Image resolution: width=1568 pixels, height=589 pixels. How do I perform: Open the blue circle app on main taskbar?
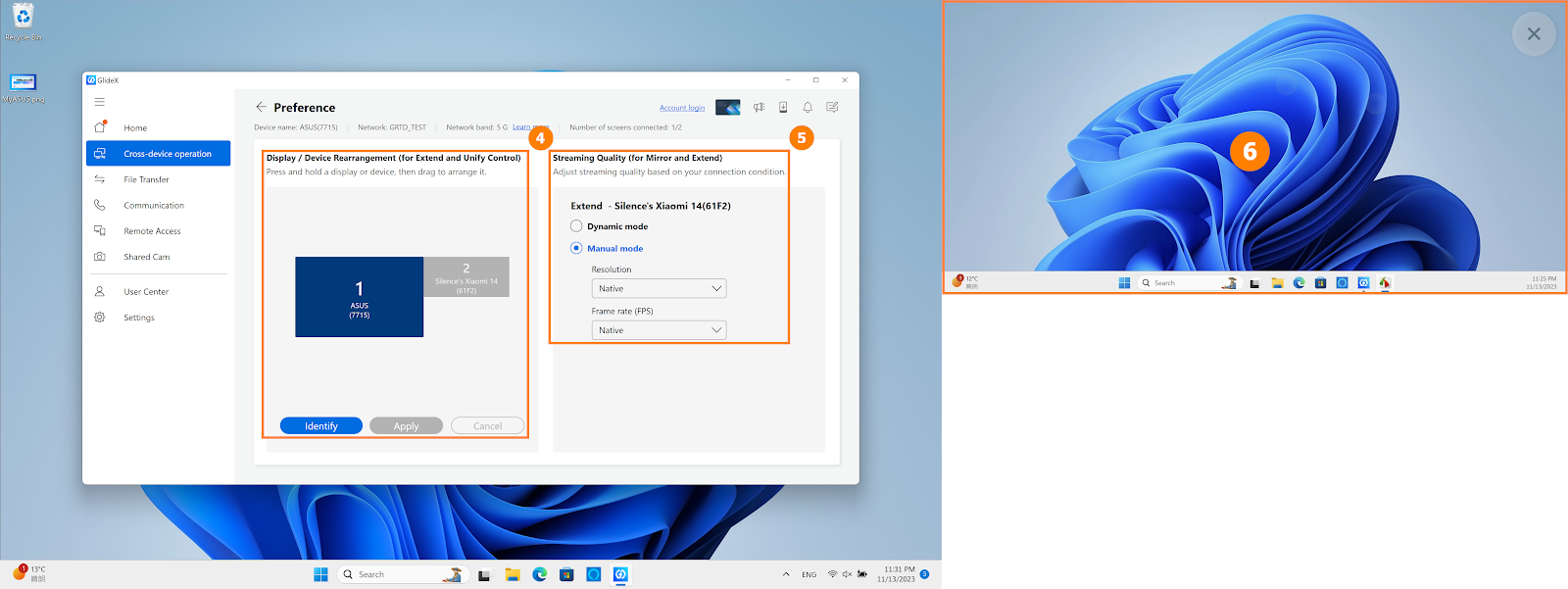(x=593, y=574)
